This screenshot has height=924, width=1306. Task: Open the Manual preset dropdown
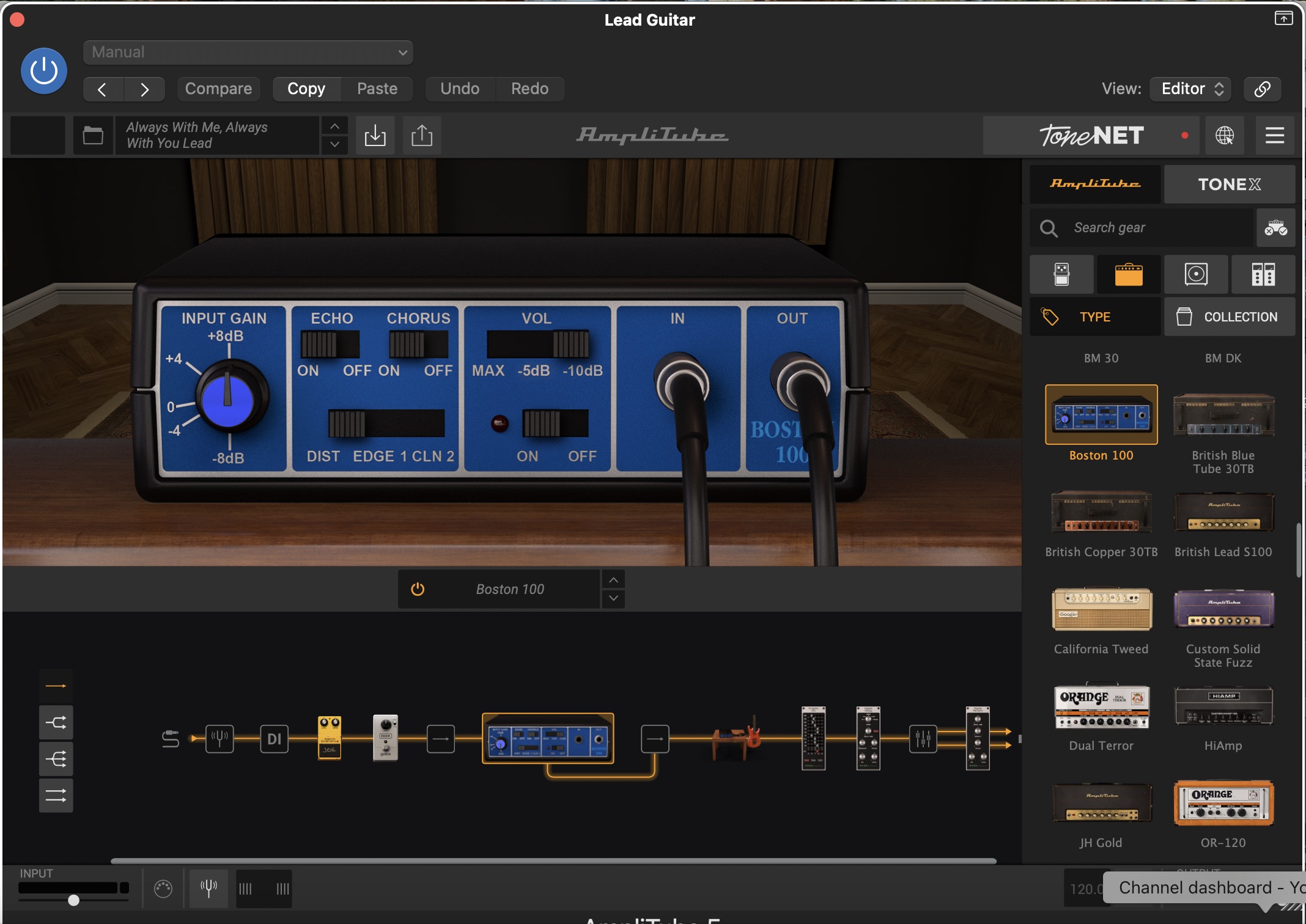248,53
